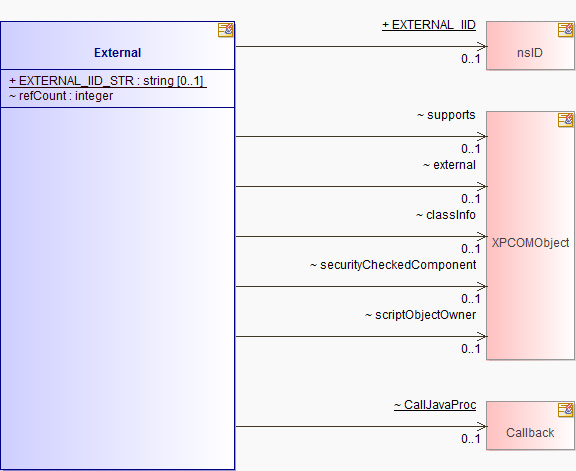Viewport: 576px width, 471px height.
Task: Select the supports association label
Action: 446,115
